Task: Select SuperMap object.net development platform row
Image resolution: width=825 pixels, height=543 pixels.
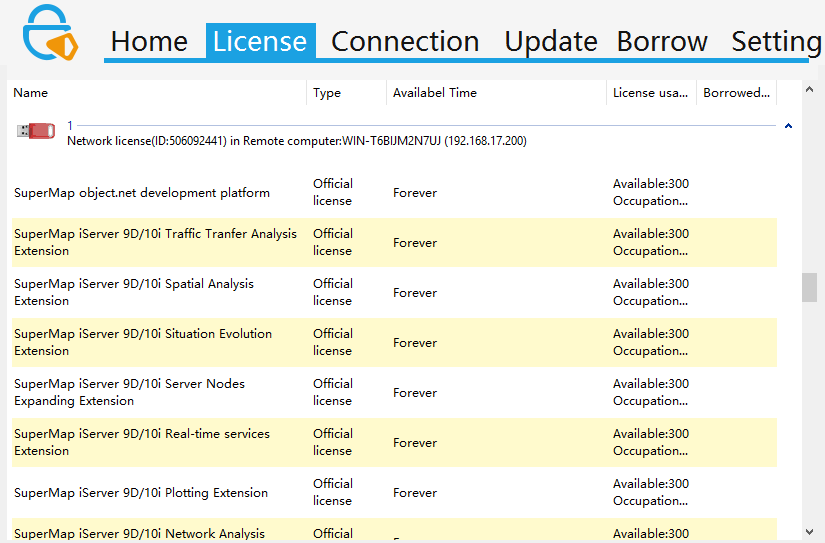Action: click(142, 193)
